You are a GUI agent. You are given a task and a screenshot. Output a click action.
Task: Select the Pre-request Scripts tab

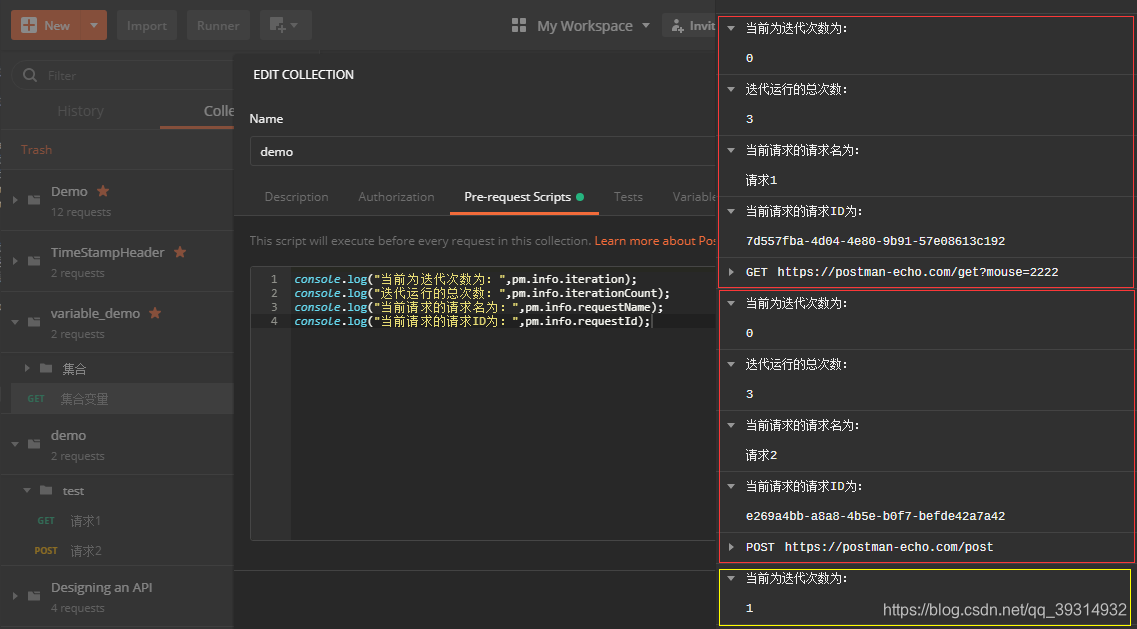coord(524,197)
